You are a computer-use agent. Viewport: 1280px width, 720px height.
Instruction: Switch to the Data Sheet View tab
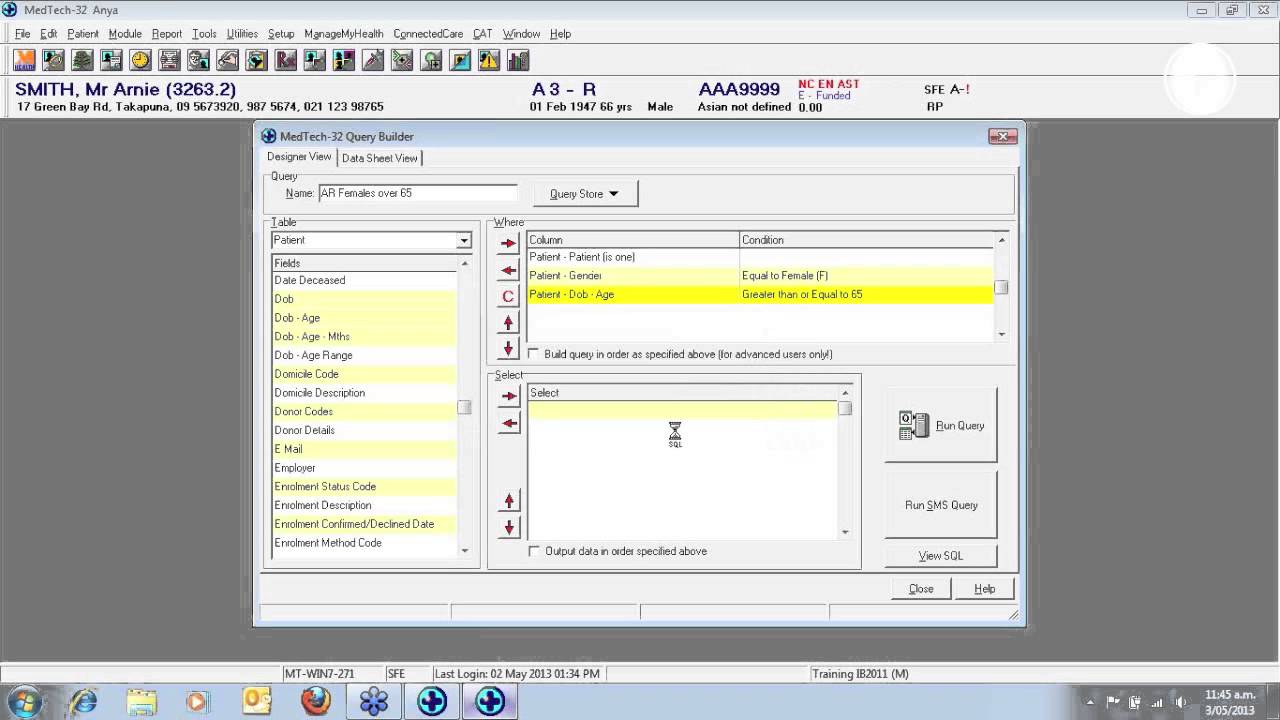[x=380, y=158]
